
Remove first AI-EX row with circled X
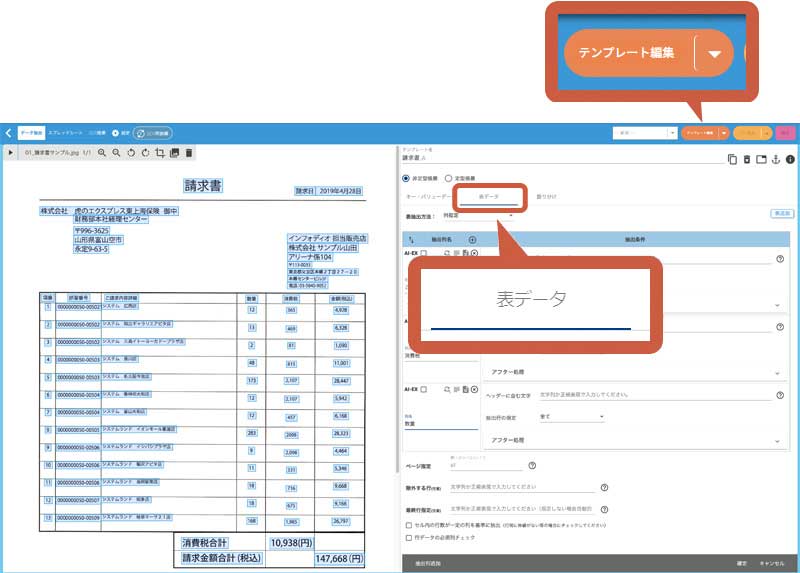(x=474, y=253)
